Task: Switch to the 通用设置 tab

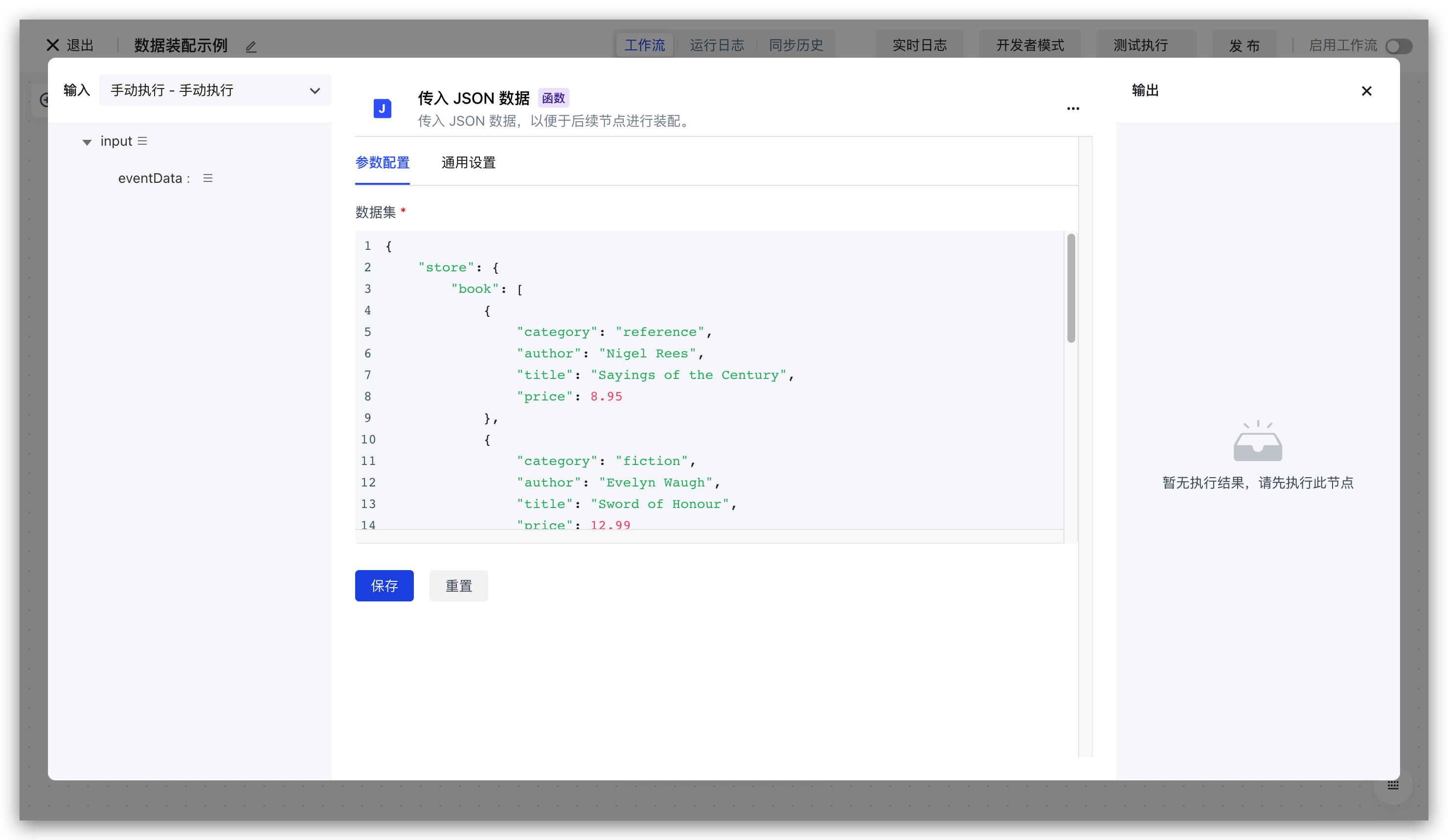Action: 468,163
